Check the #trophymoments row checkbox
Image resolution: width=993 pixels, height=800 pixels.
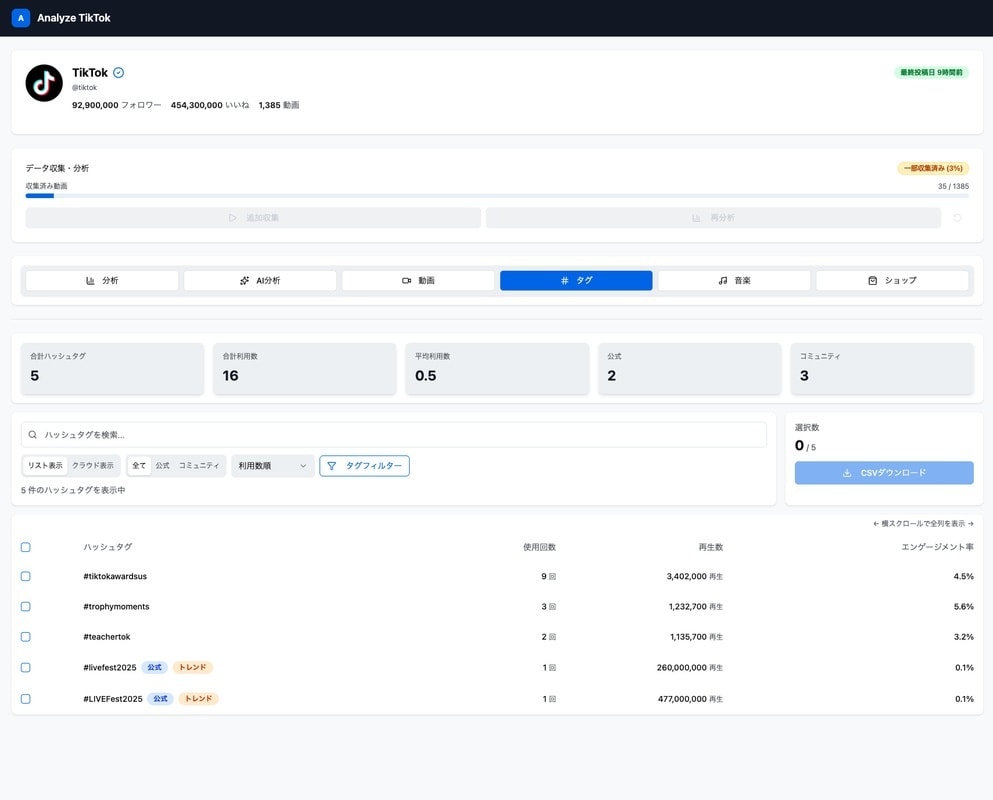pyautogui.click(x=25, y=607)
